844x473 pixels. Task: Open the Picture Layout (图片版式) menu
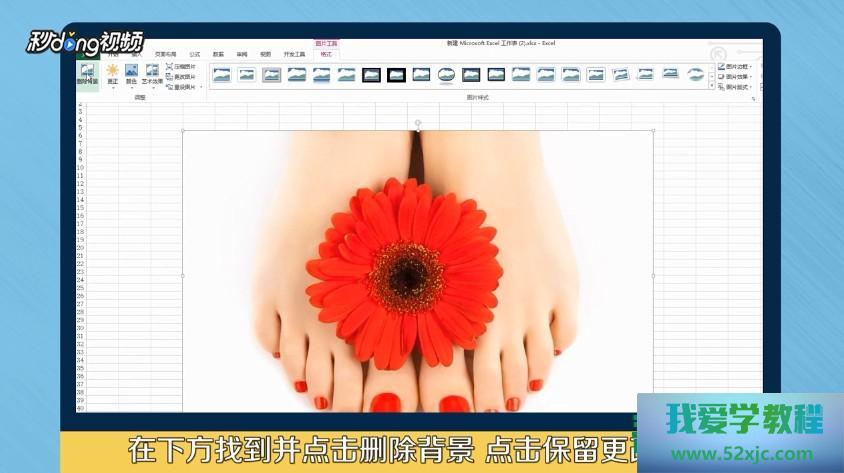(x=735, y=87)
